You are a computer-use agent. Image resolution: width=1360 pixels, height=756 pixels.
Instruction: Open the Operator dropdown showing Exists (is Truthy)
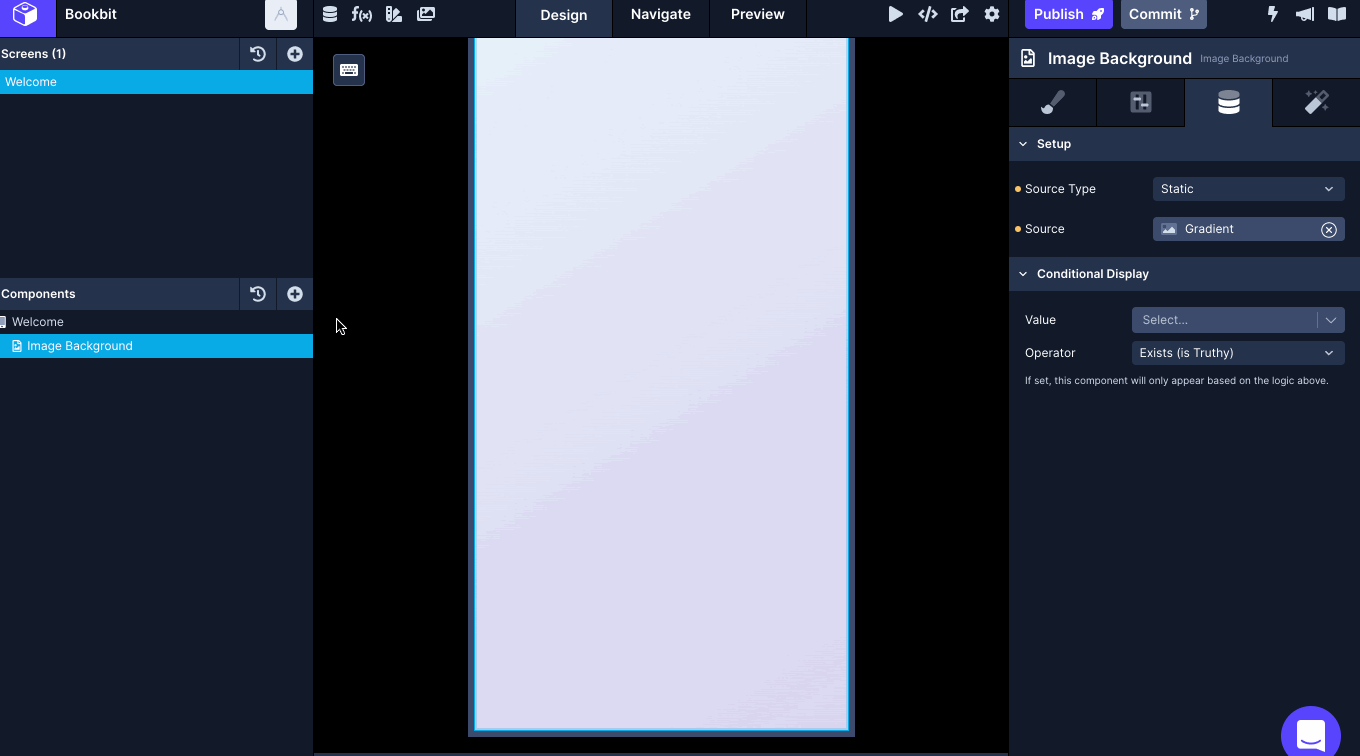(x=1237, y=352)
